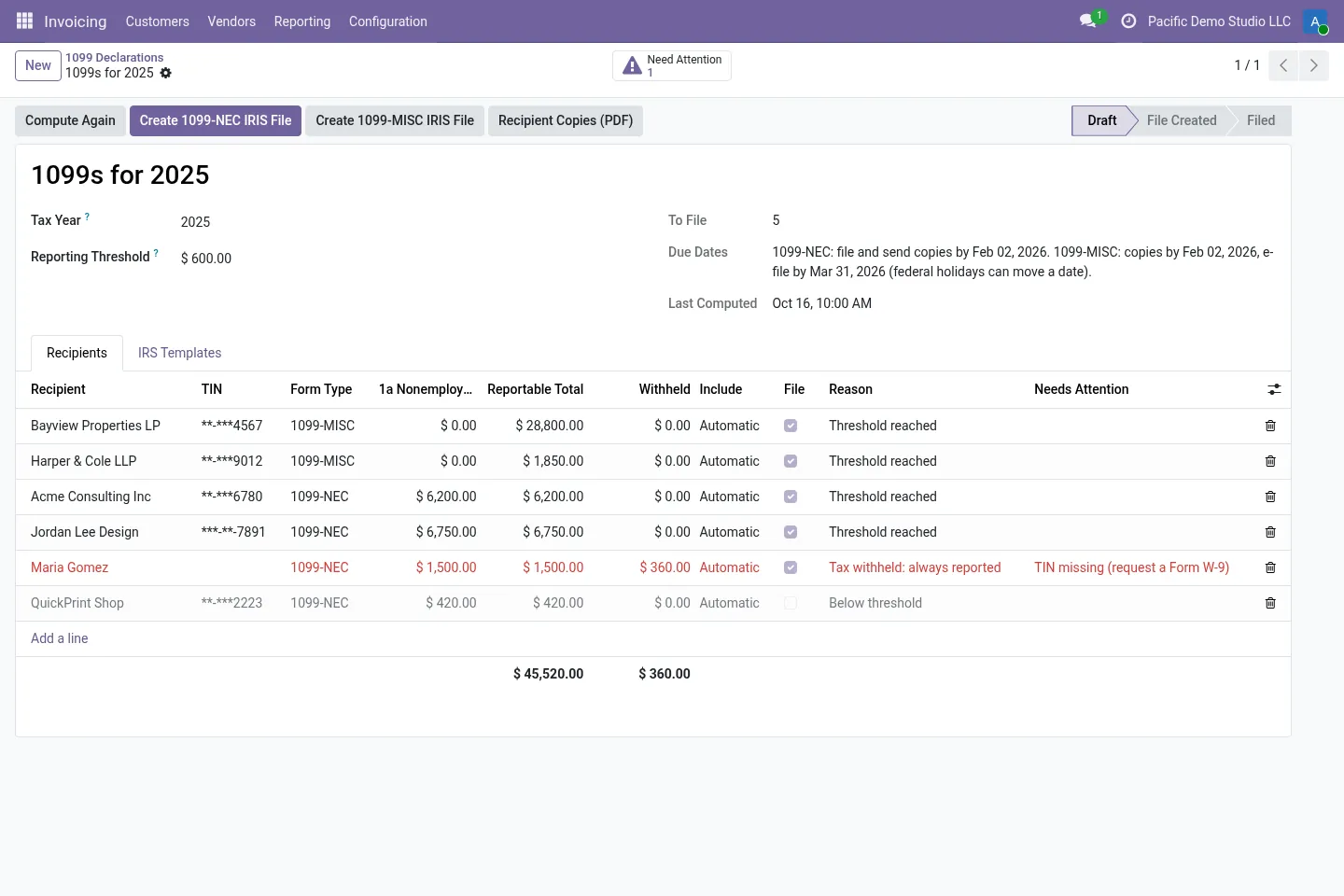Uncheck File checkbox for Harper & Cole LLP
This screenshot has height=896, width=1344.
tap(791, 461)
